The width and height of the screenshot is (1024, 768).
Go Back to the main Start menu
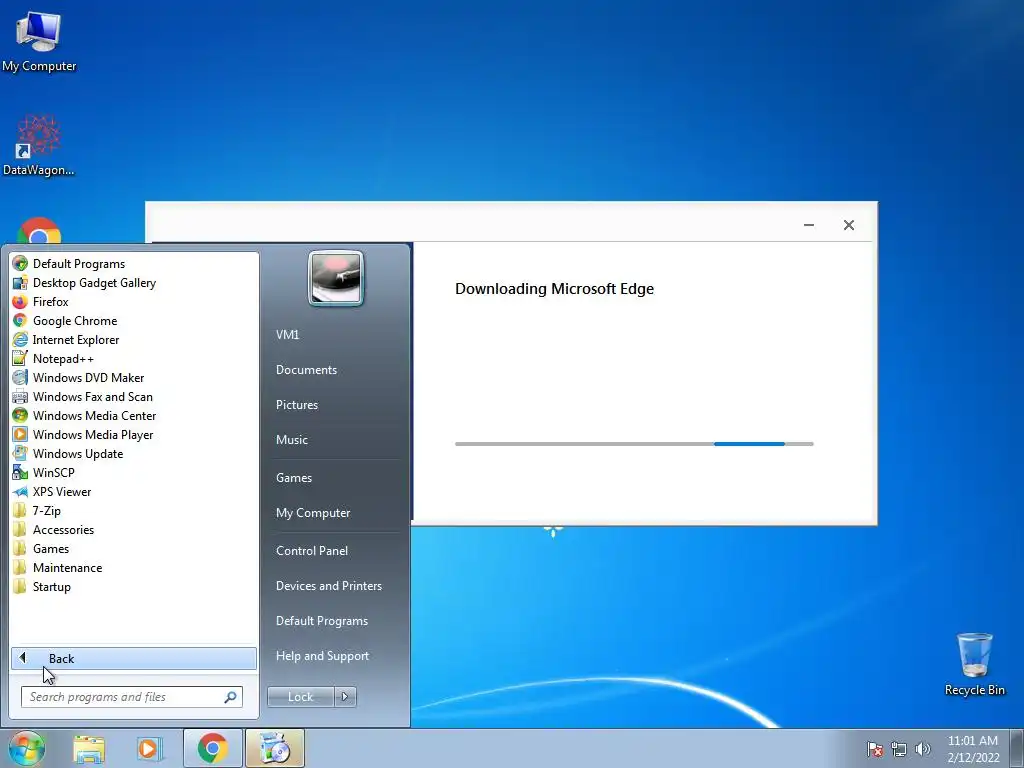134,658
